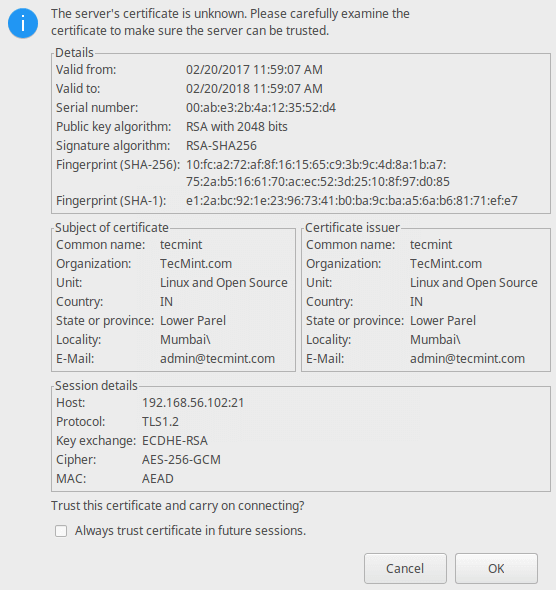
Task: Click the Valid to date value
Action: pos(254,88)
